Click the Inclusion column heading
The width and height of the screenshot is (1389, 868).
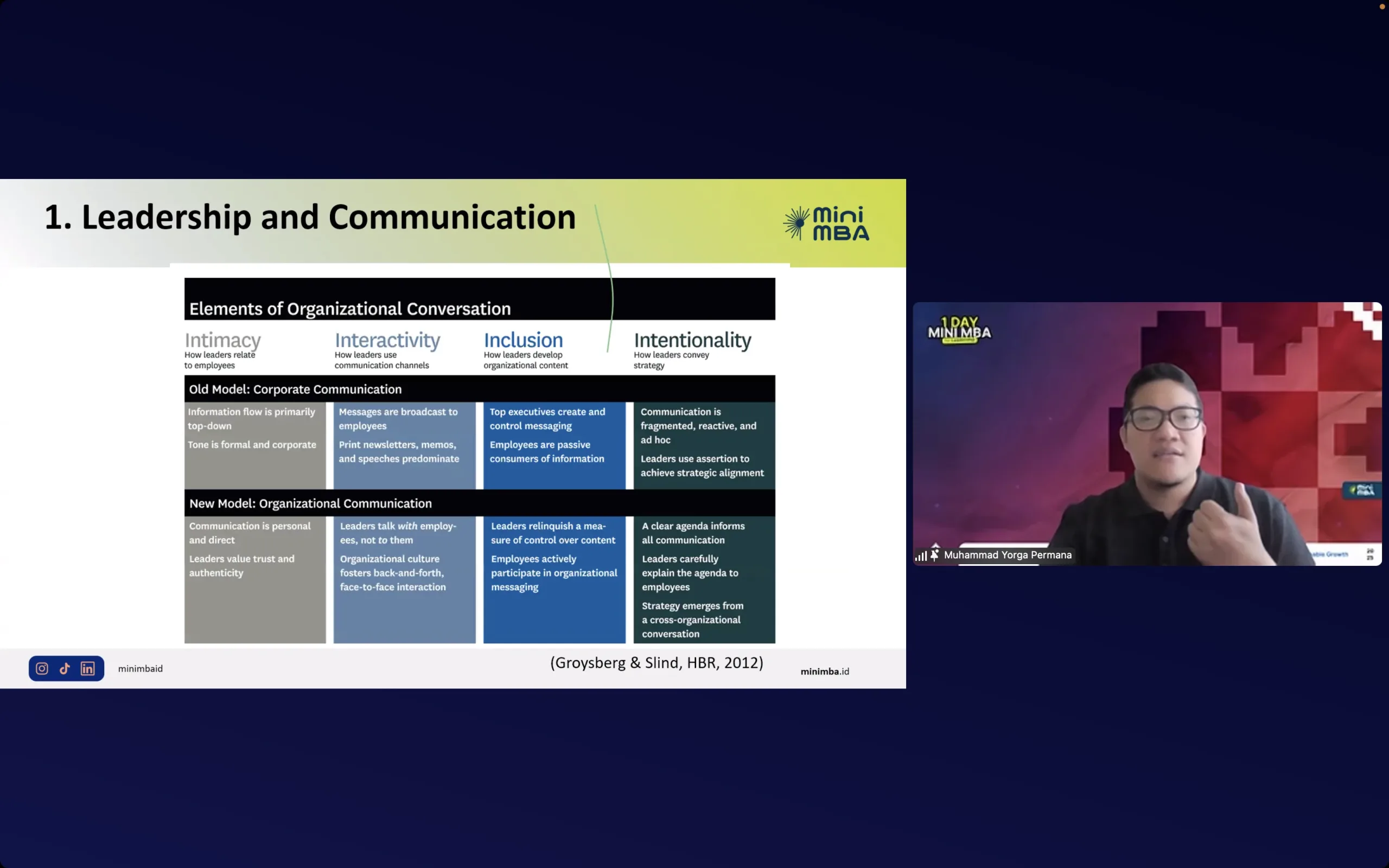coord(523,340)
